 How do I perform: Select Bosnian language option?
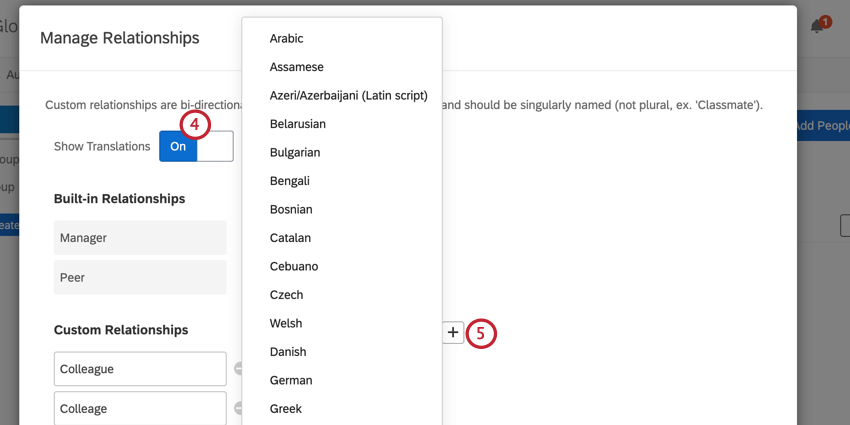point(291,209)
